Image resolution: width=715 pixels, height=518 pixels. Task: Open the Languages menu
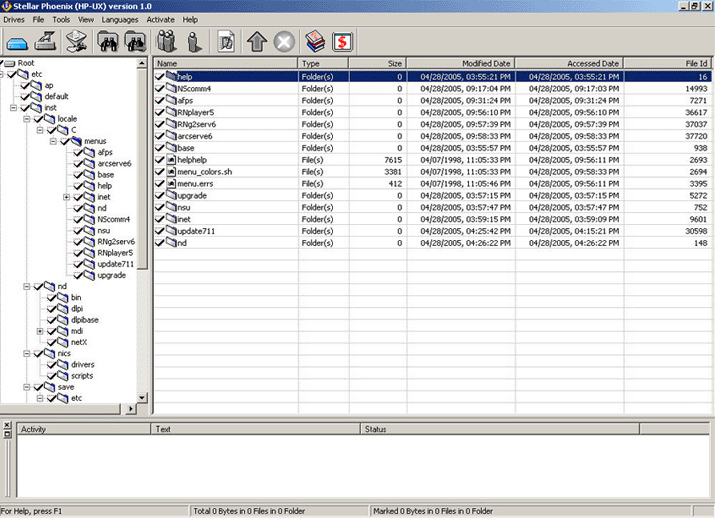click(120, 20)
